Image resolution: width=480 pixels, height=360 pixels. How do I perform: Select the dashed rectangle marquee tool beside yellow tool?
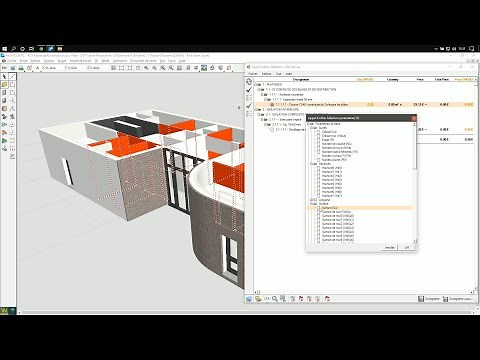(12, 85)
